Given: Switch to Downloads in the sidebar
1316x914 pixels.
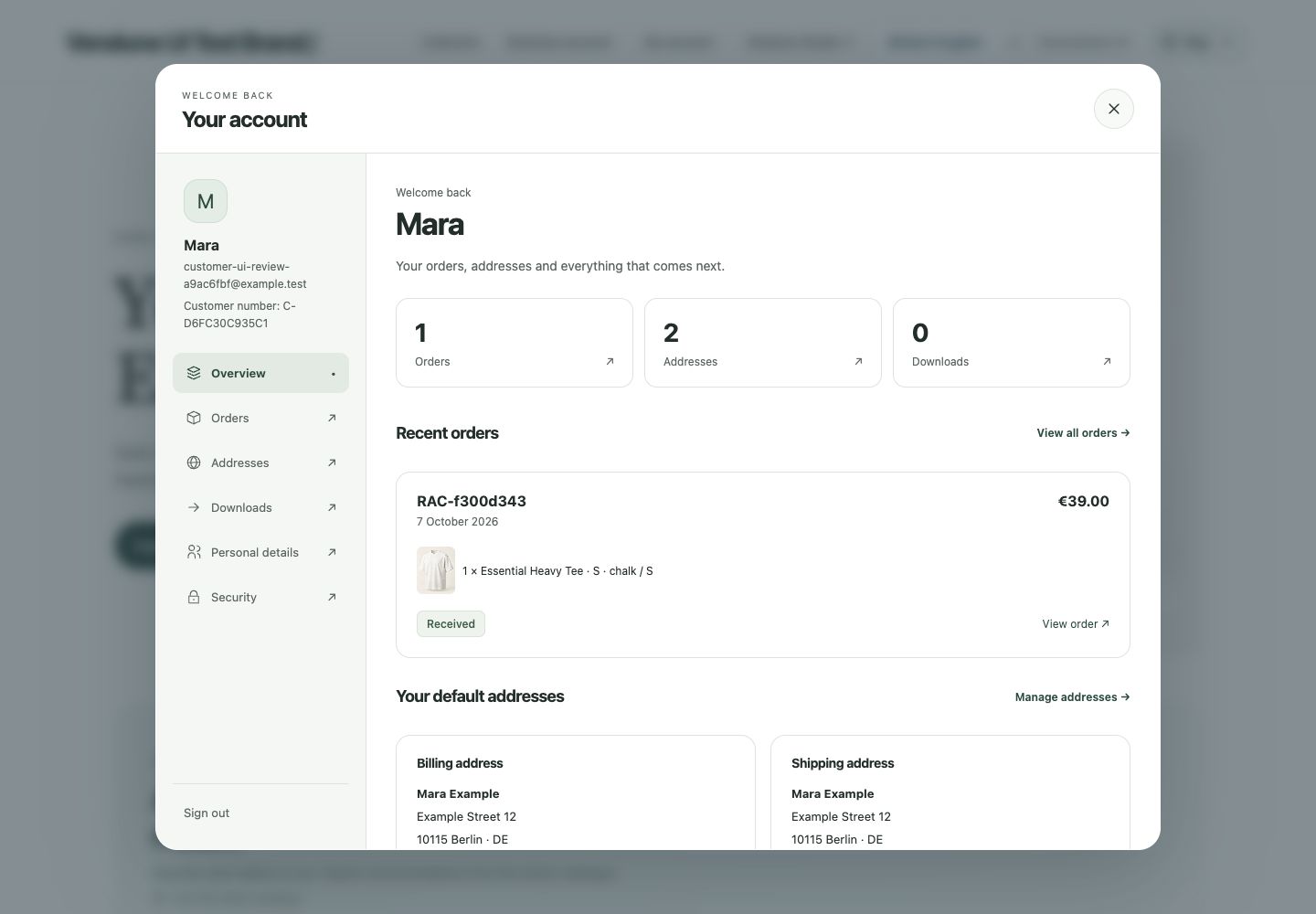Looking at the screenshot, I should coord(260,507).
